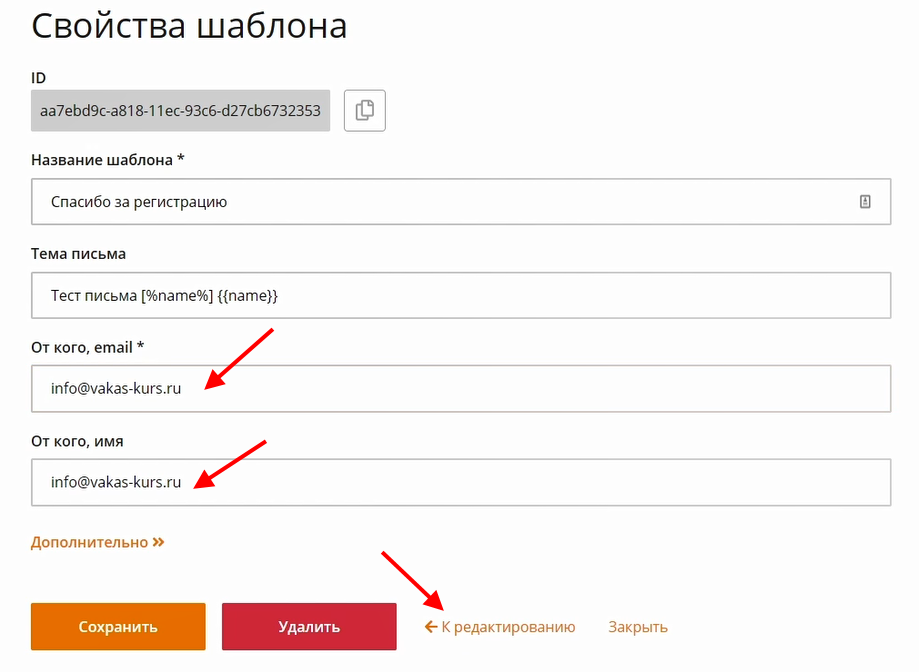Click into the От кого, имя input
This screenshot has height=672, width=919.
click(x=460, y=482)
